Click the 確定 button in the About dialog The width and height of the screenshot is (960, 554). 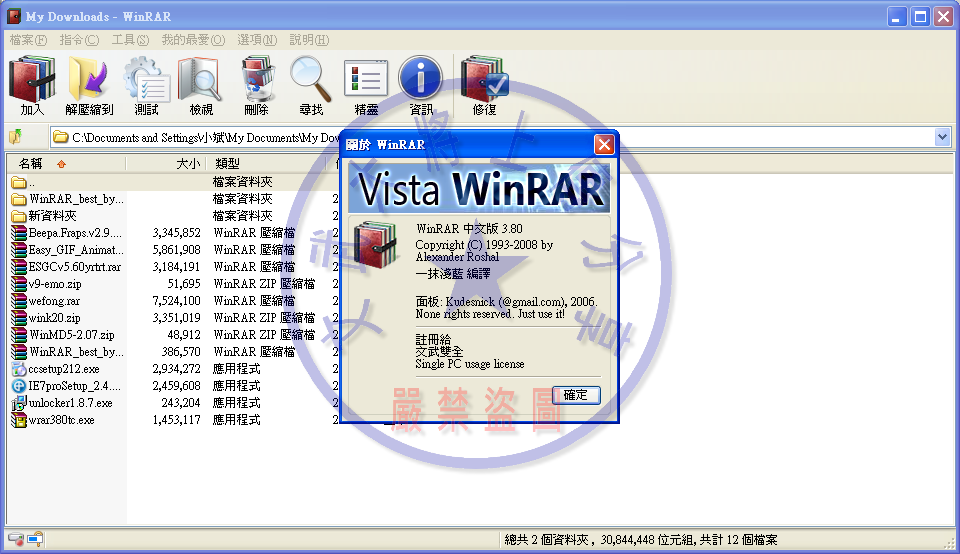[576, 395]
